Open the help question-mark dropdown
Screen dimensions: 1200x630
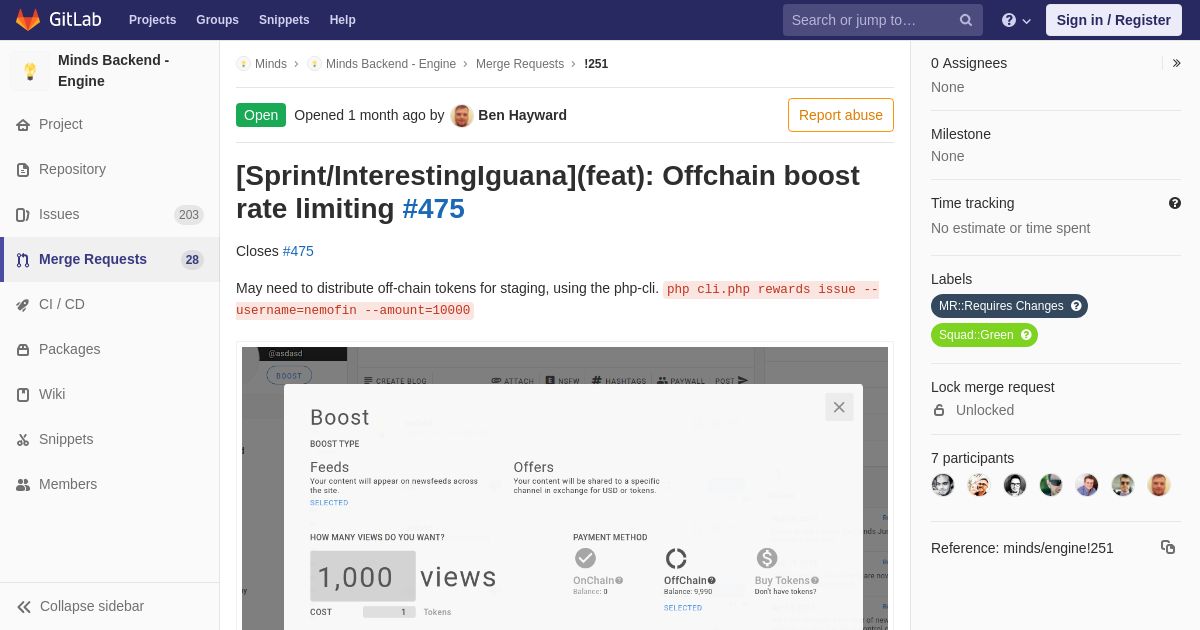1016,20
